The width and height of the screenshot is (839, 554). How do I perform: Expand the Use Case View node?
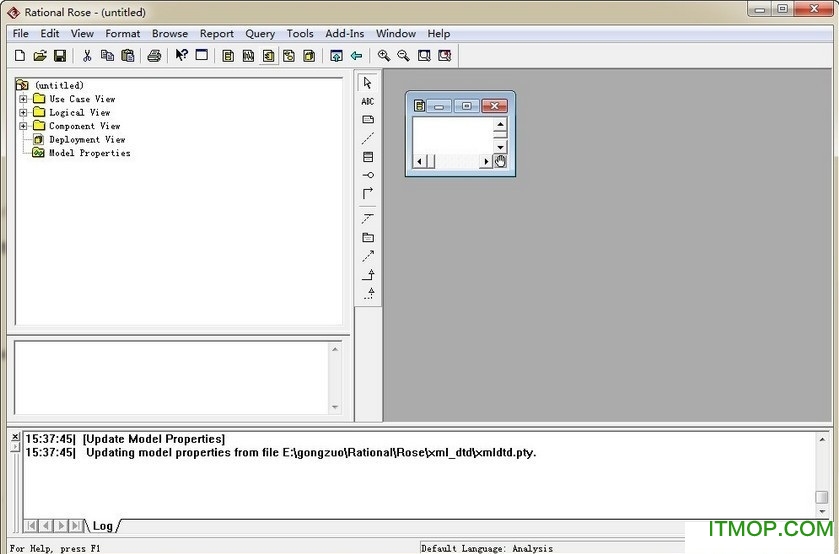pos(23,99)
